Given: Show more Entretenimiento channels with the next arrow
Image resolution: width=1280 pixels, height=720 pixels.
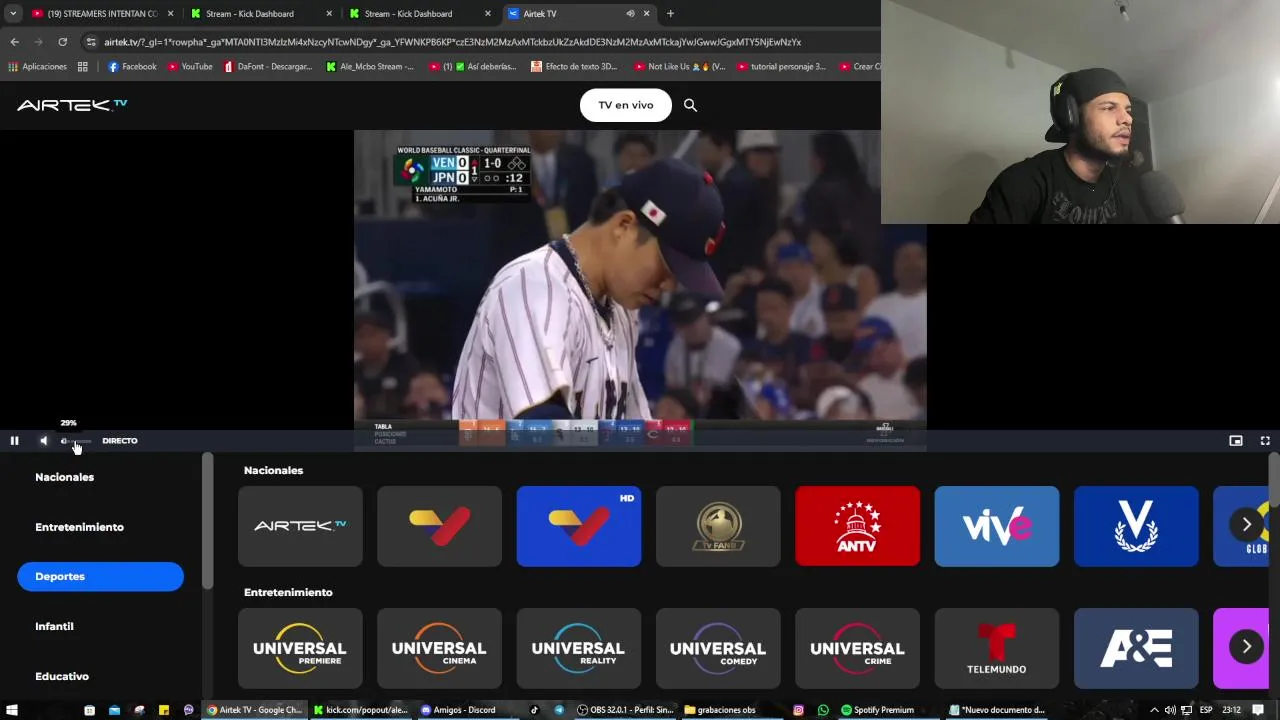Looking at the screenshot, I should [x=1246, y=646].
